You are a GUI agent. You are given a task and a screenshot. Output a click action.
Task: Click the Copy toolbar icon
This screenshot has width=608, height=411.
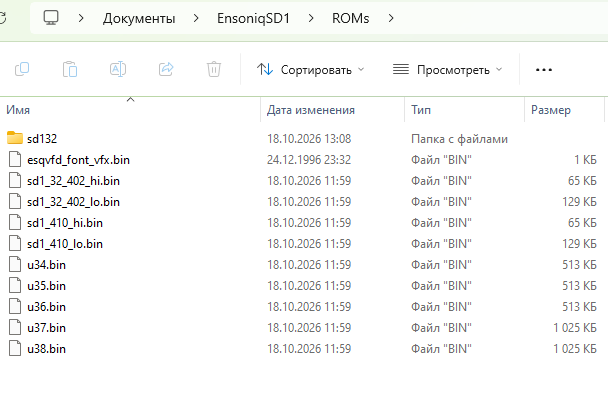tap(22, 69)
